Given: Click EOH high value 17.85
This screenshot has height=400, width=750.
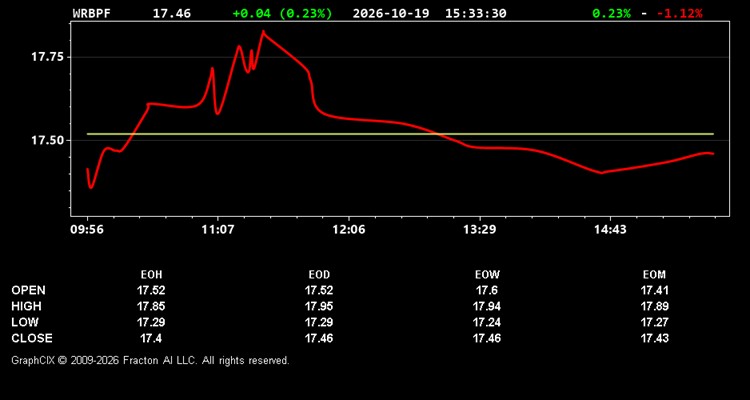Looking at the screenshot, I should (151, 306).
